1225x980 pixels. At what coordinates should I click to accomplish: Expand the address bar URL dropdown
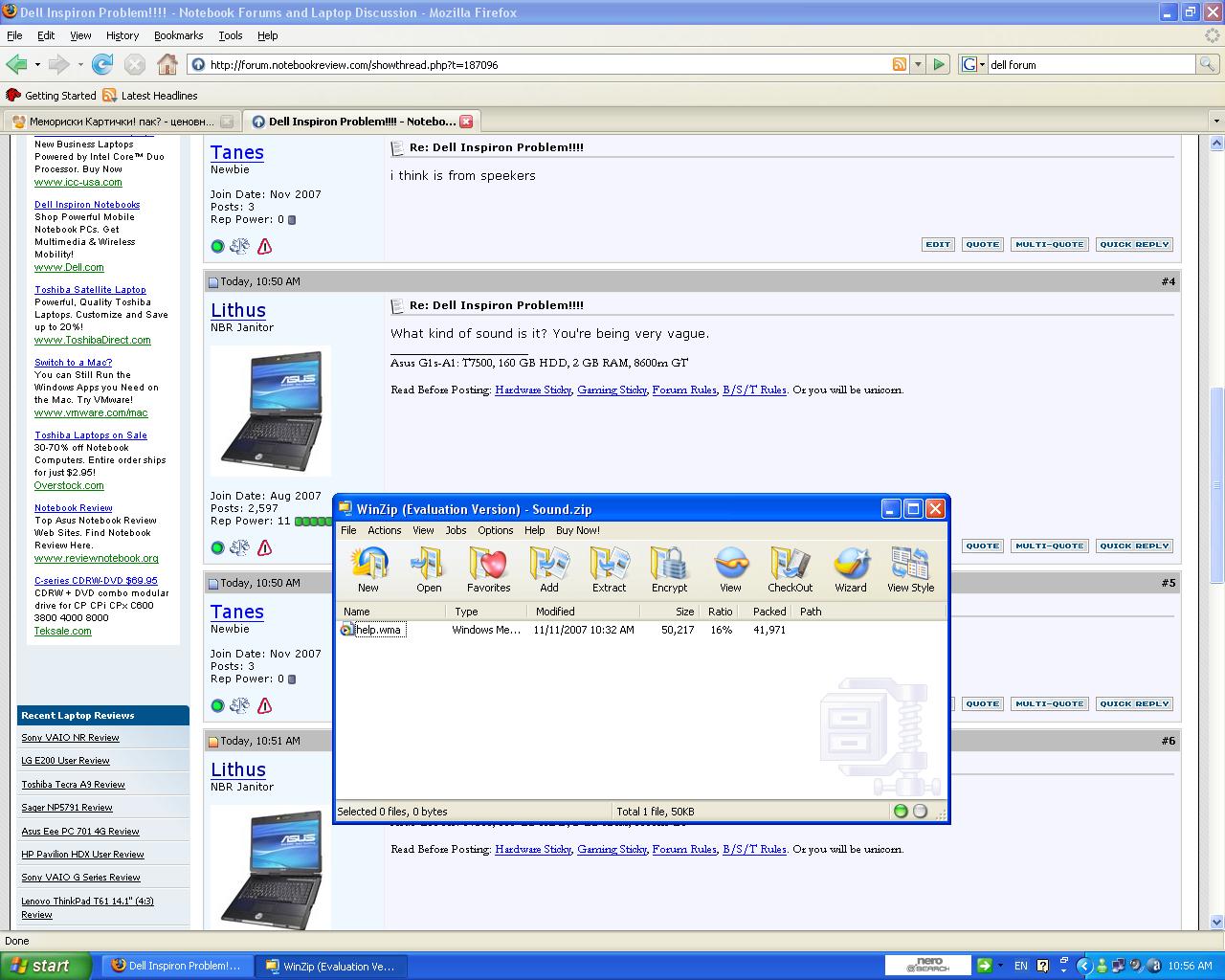pyautogui.click(x=918, y=64)
